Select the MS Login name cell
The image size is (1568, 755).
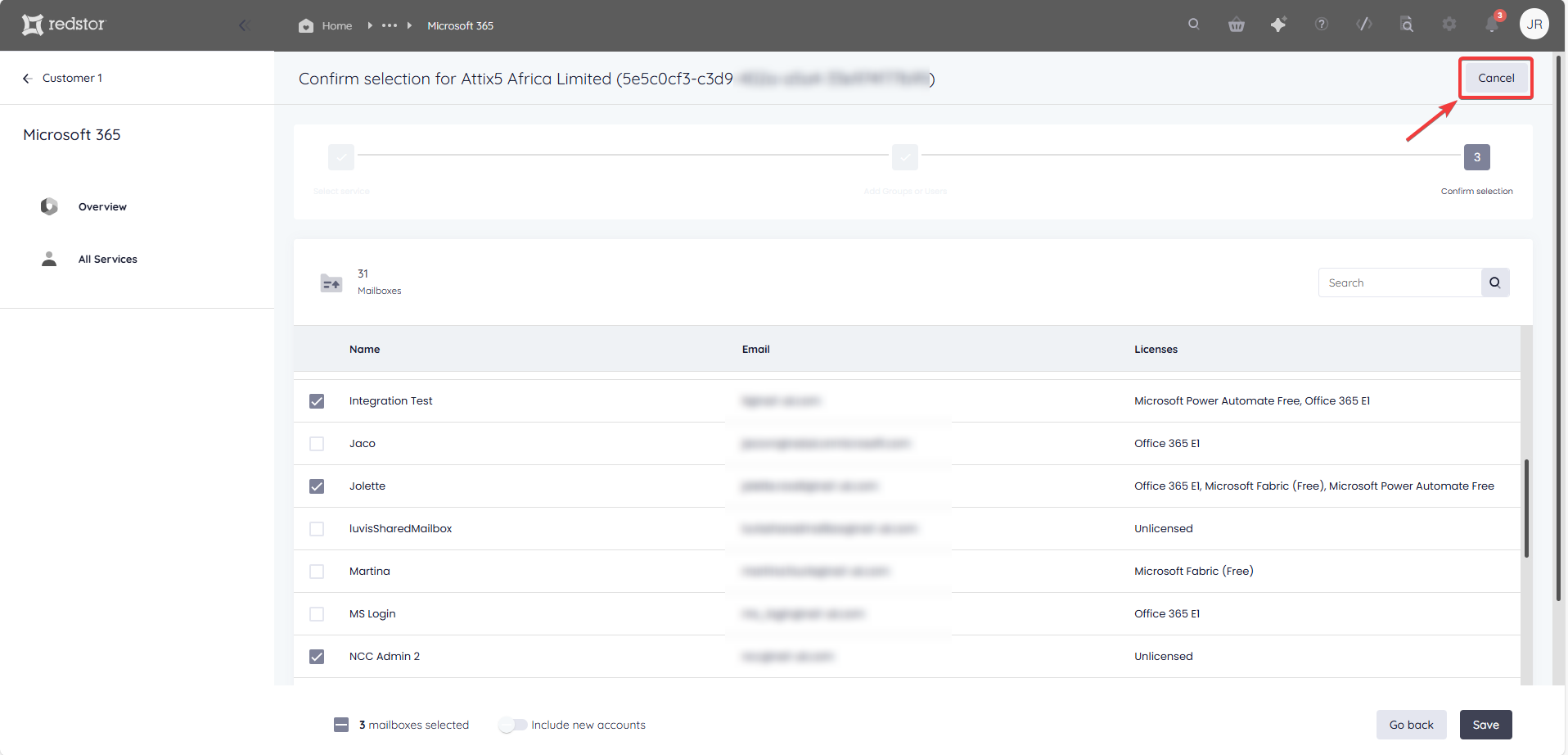click(x=372, y=613)
